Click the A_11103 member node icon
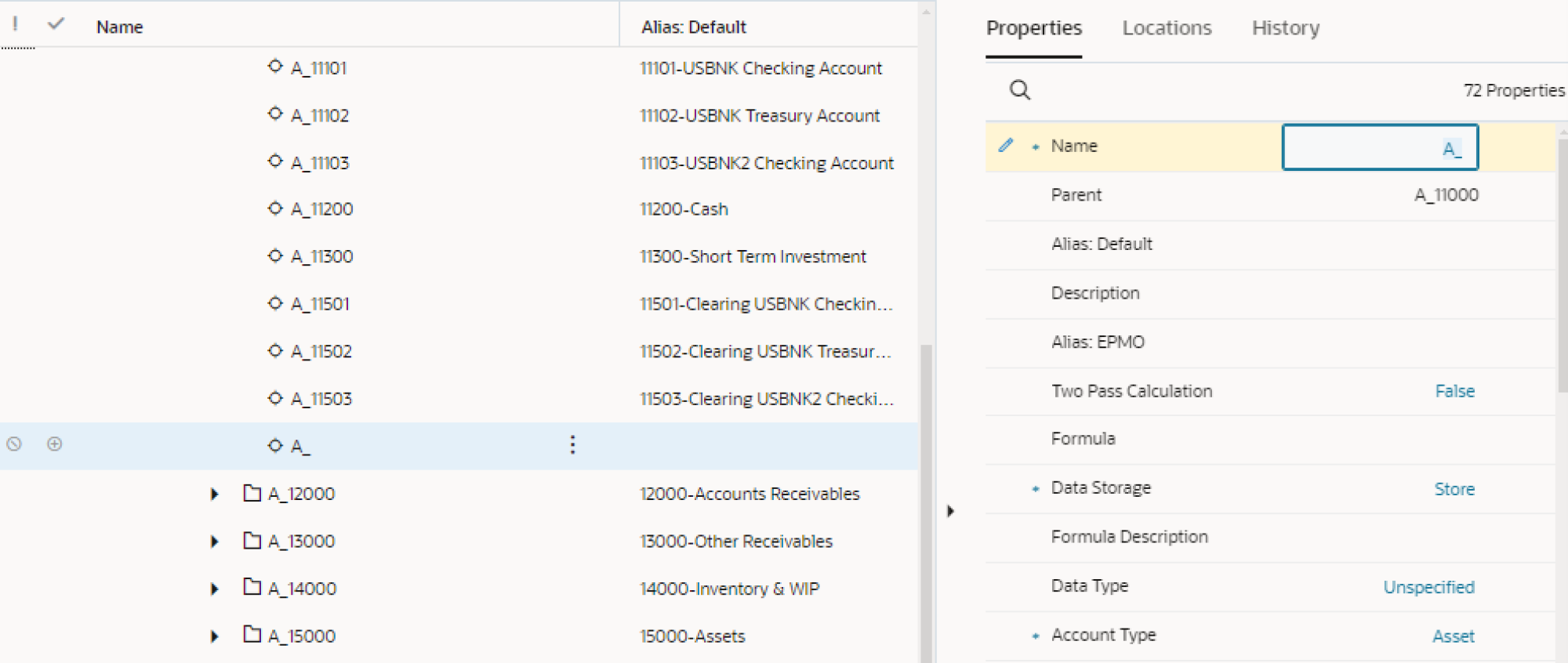This screenshot has height=663, width=1568. click(x=275, y=161)
